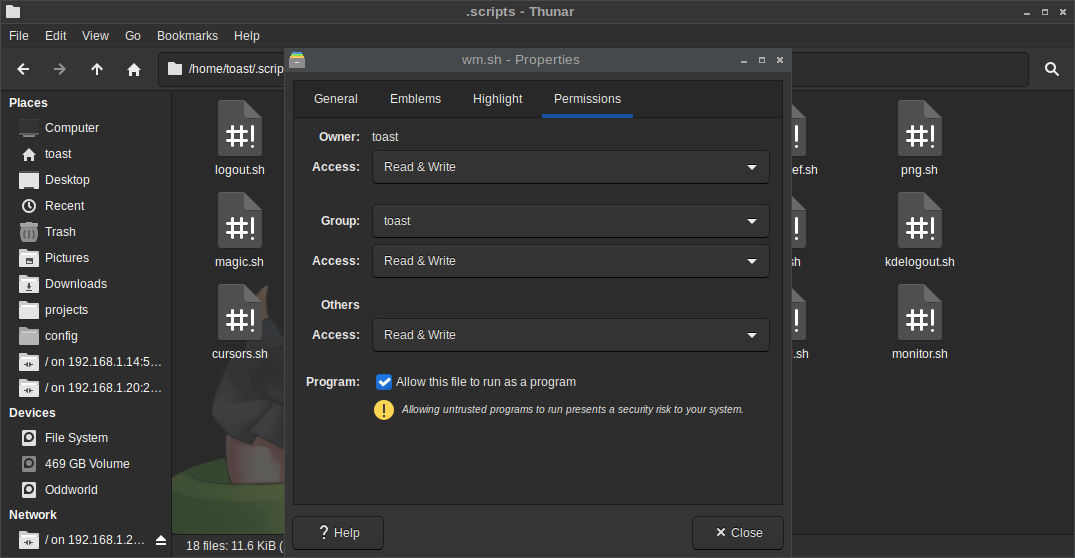Open the Bookmarks menu
Viewport: 1075px width, 558px height.
tap(187, 36)
